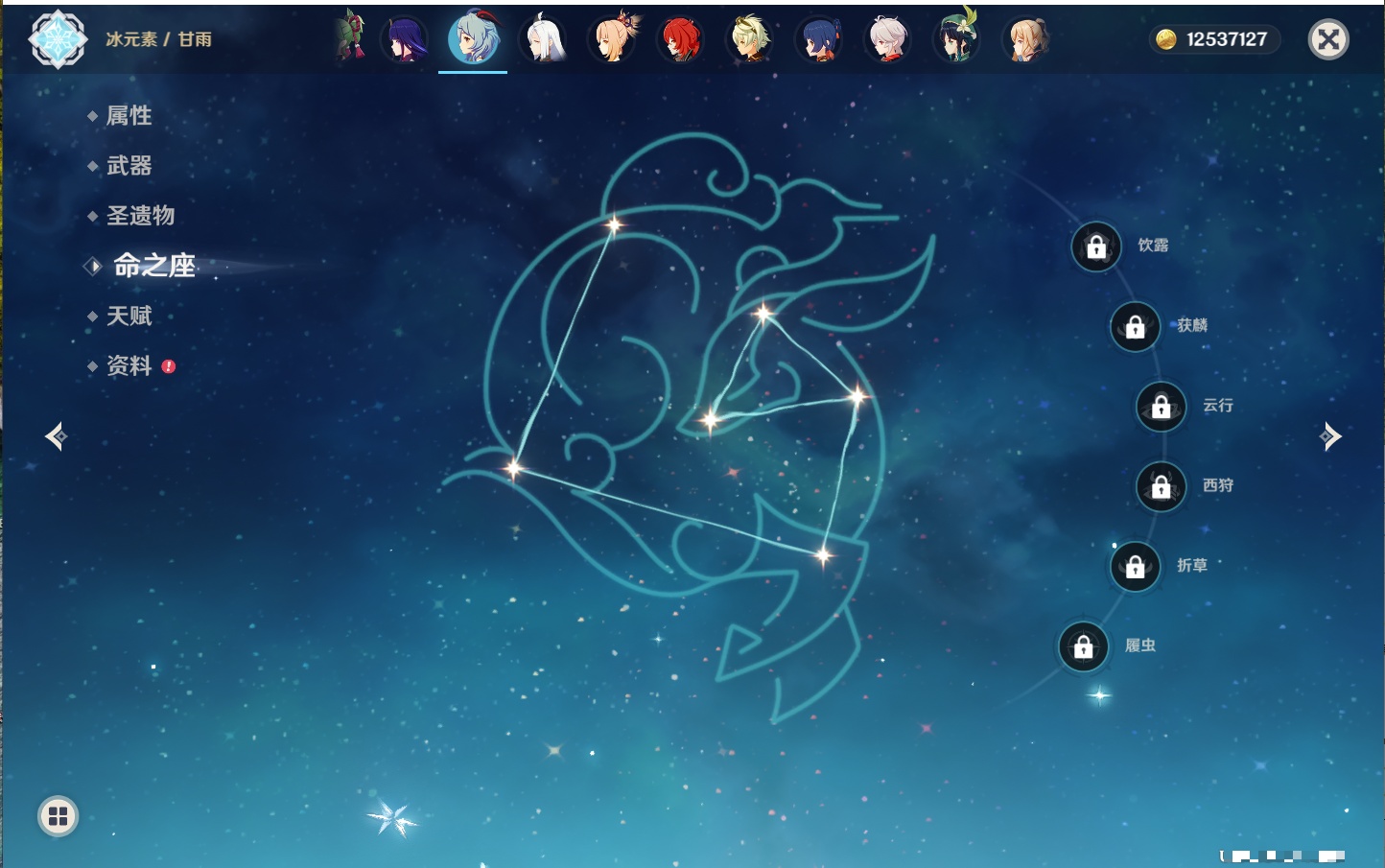Click the lock icon for 西狩
The height and width of the screenshot is (868, 1385).
tap(1162, 487)
